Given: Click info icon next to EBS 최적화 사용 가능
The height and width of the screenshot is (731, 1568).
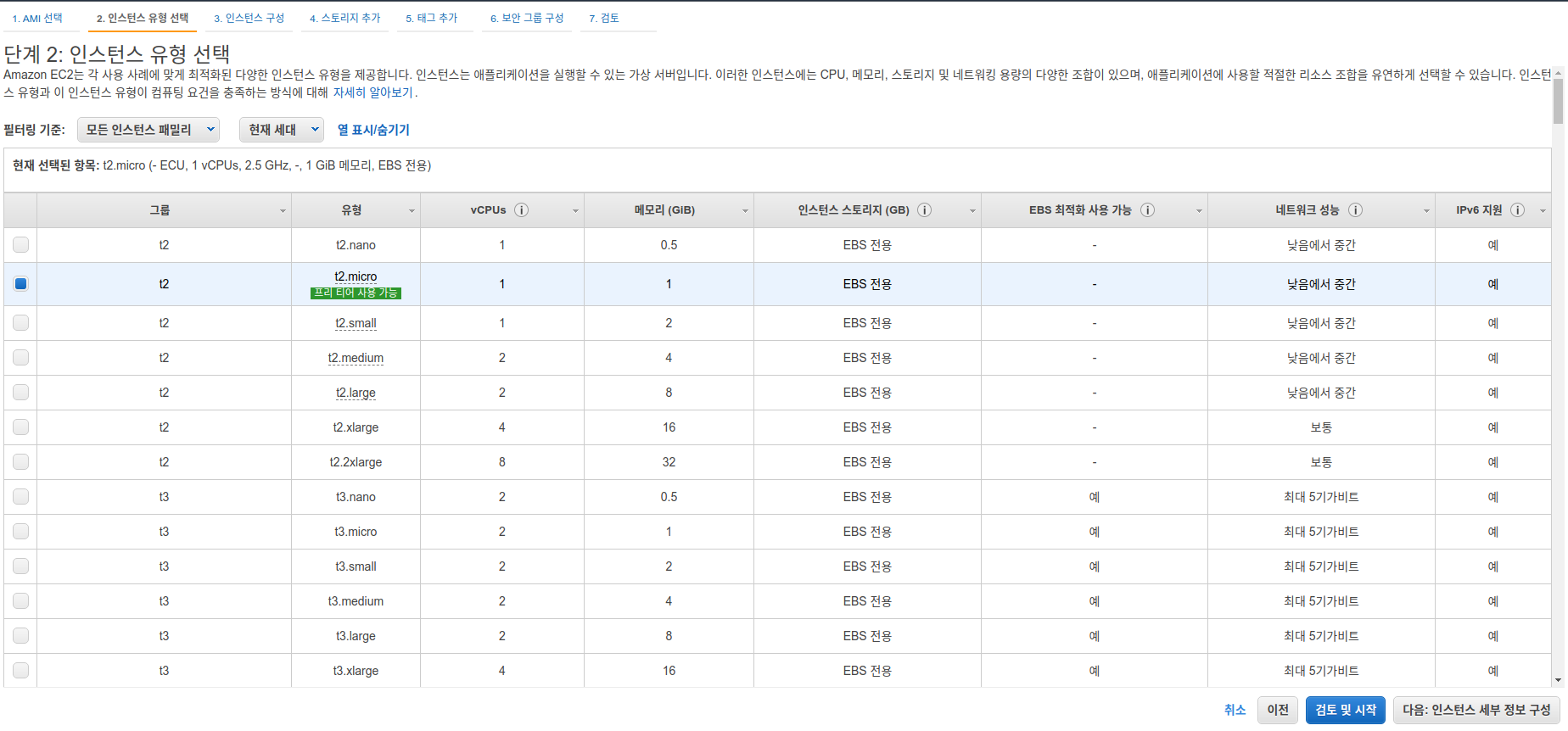Looking at the screenshot, I should coord(1147,210).
